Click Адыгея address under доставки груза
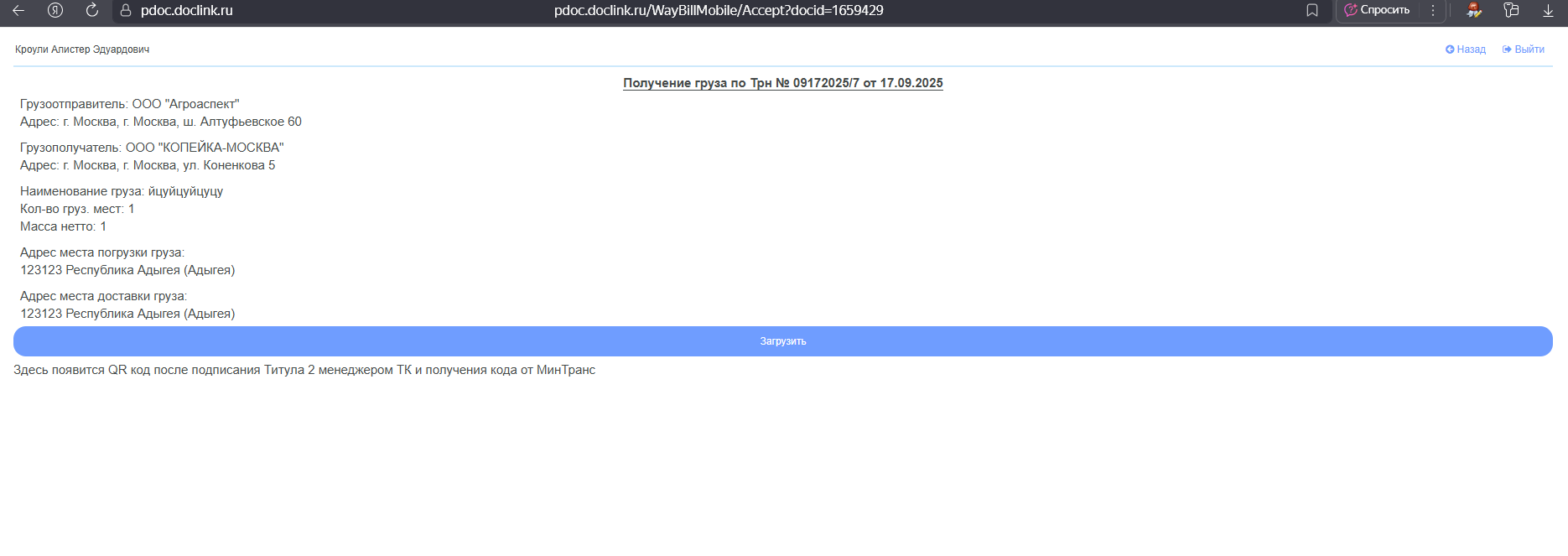The image size is (1568, 556). (127, 314)
